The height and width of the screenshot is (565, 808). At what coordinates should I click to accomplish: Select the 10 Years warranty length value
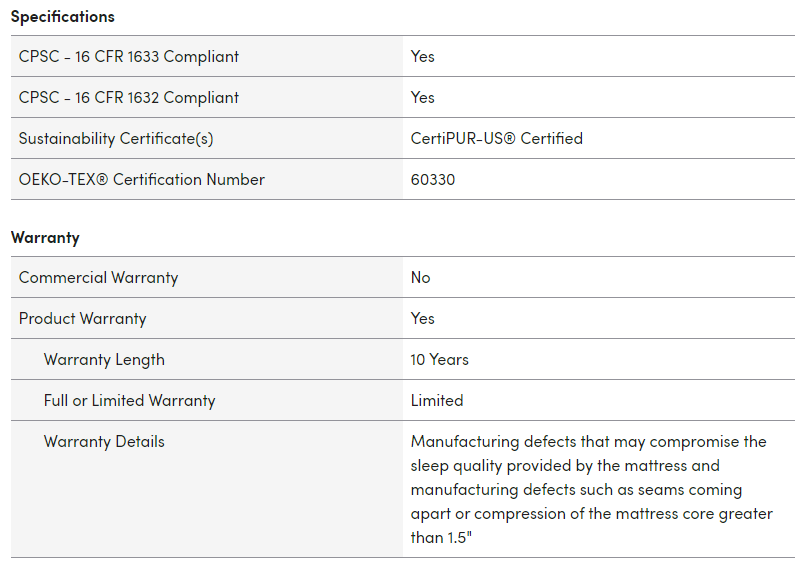tap(439, 359)
